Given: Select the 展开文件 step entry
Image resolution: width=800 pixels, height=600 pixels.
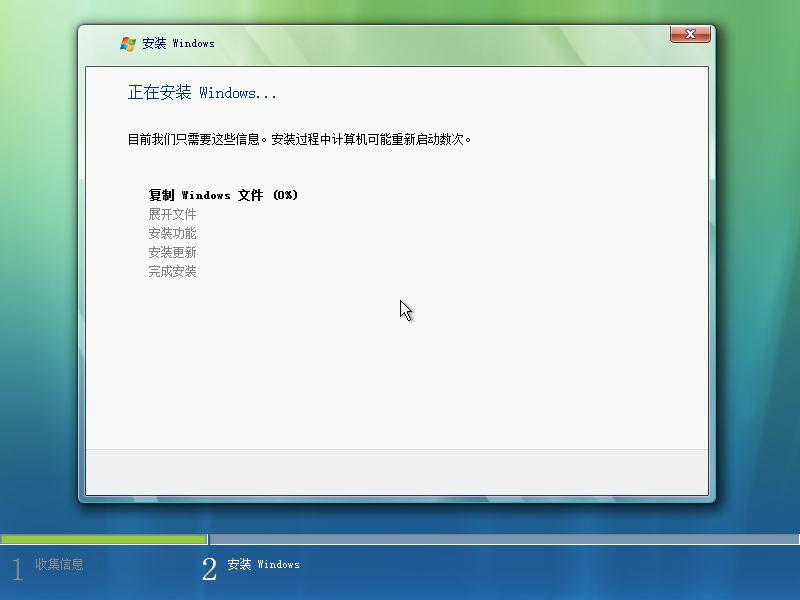Looking at the screenshot, I should point(171,214).
